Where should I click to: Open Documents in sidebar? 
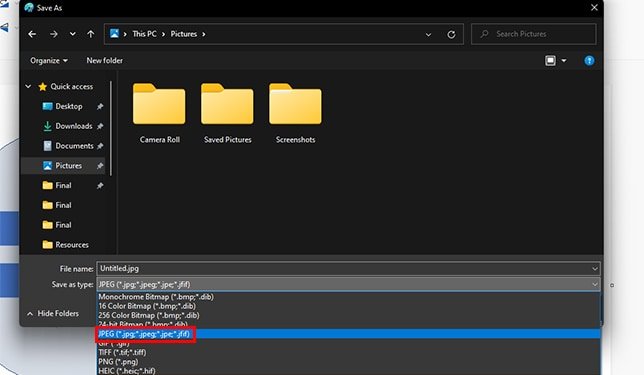pyautogui.click(x=74, y=146)
